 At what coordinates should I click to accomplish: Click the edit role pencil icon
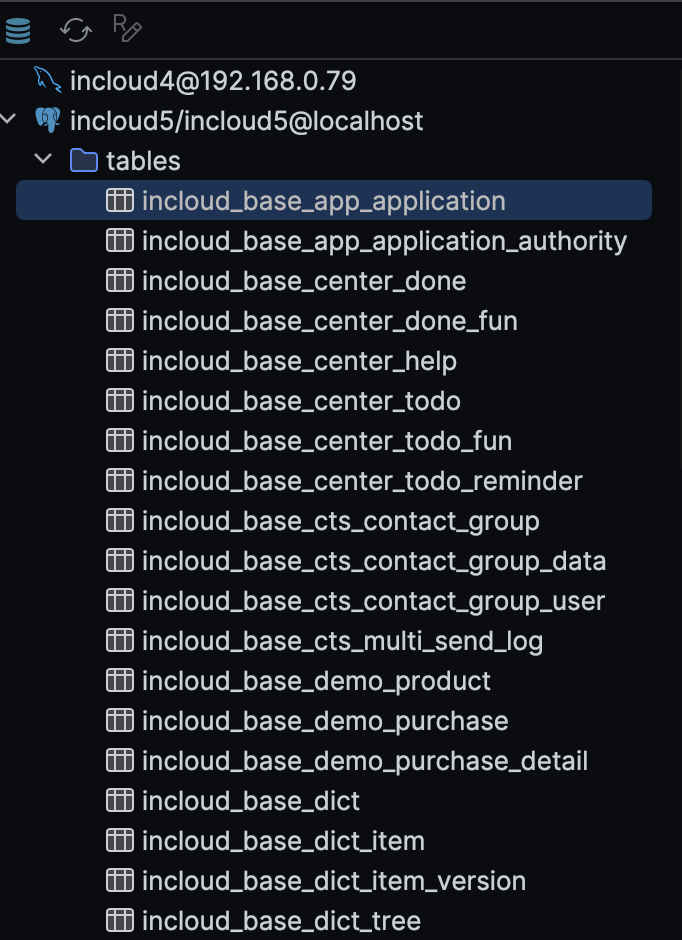tap(127, 29)
